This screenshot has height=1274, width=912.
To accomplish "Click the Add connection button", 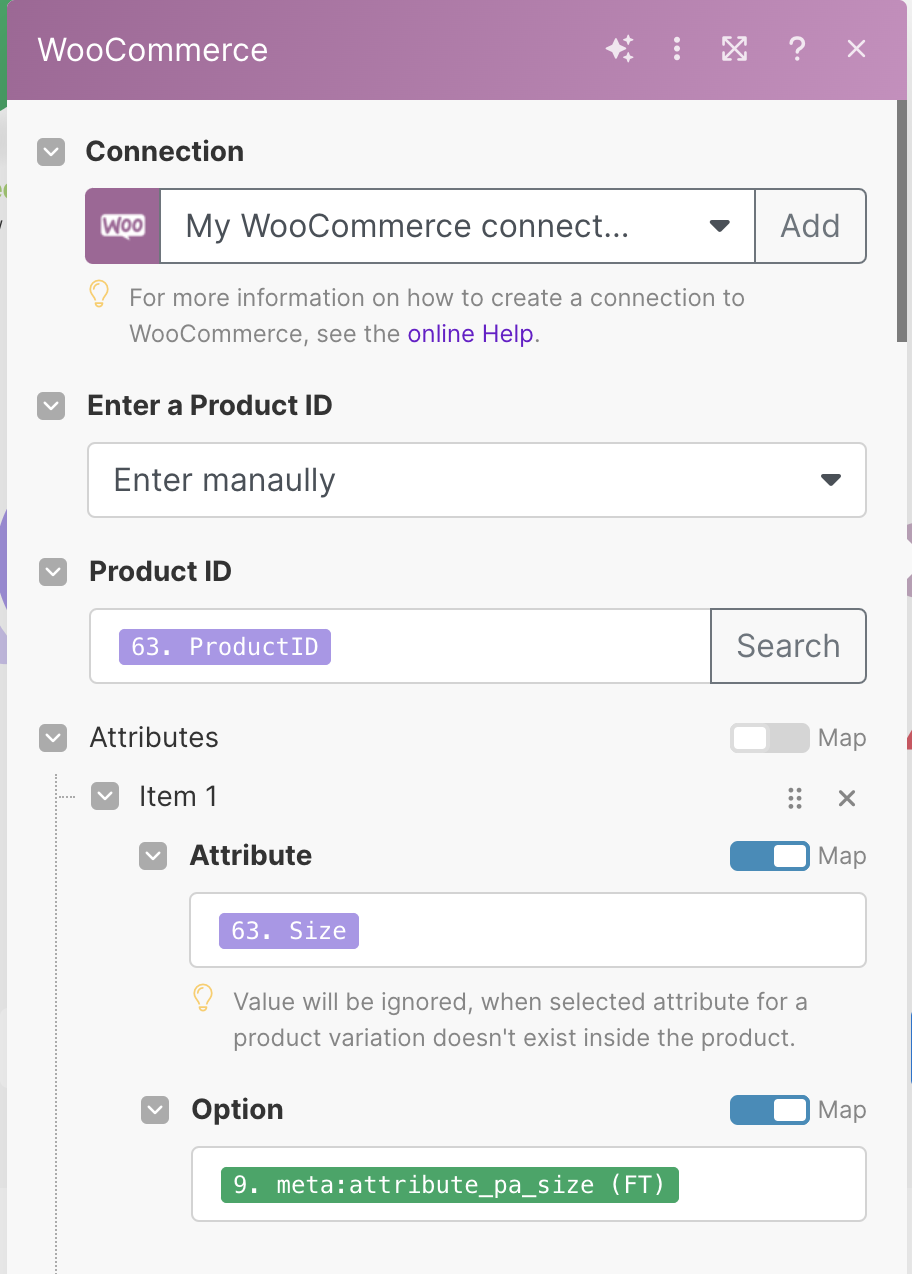I will coord(810,226).
